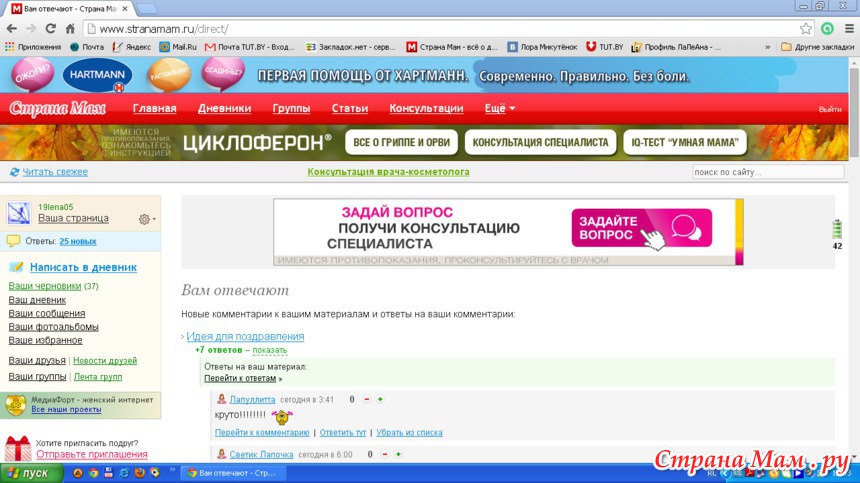Click the HARTMANN banner logo
The height and width of the screenshot is (483, 860).
97,75
